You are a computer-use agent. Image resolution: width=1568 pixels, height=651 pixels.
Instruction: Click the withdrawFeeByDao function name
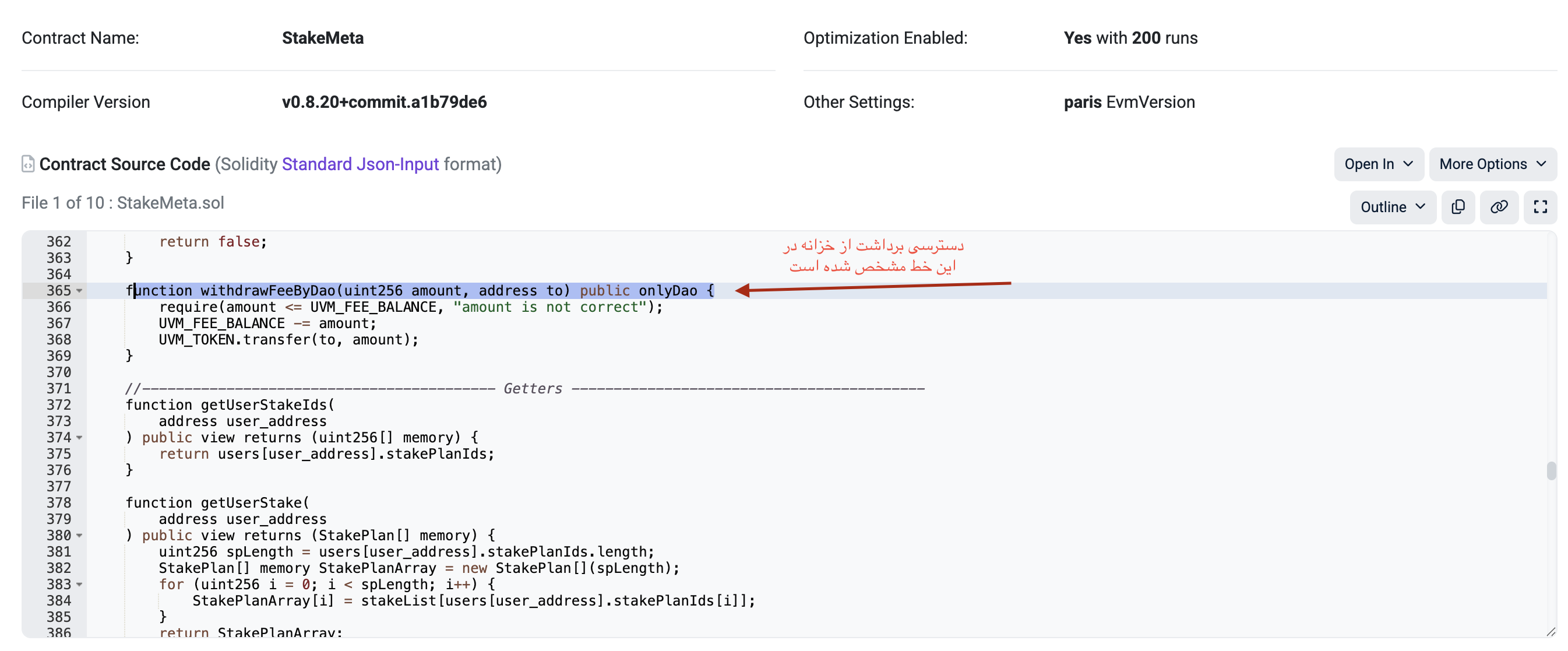(x=267, y=291)
